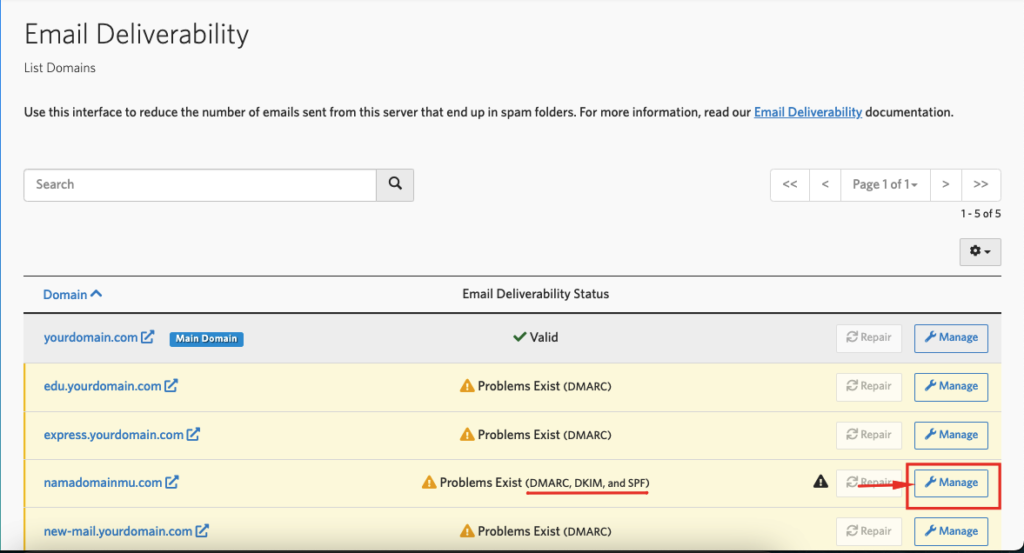
Task: Go to the first page with <<
Action: point(790,185)
